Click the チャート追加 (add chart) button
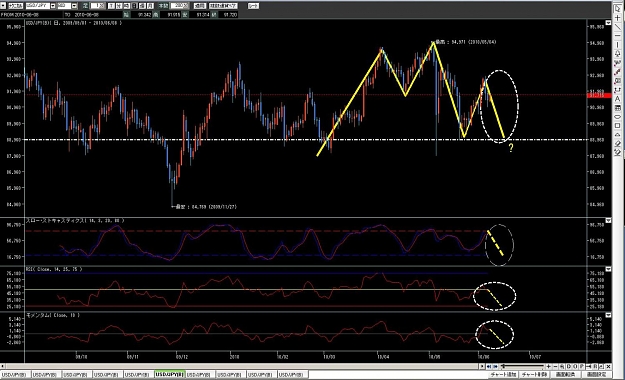This screenshot has width=625, height=380. [503, 375]
